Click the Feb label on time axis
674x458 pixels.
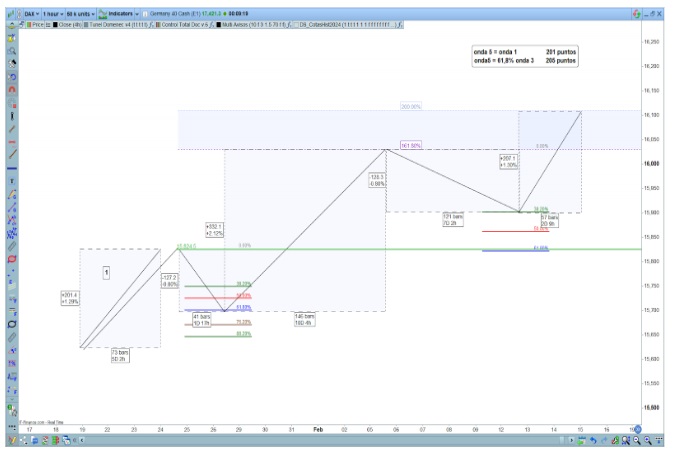click(x=318, y=429)
